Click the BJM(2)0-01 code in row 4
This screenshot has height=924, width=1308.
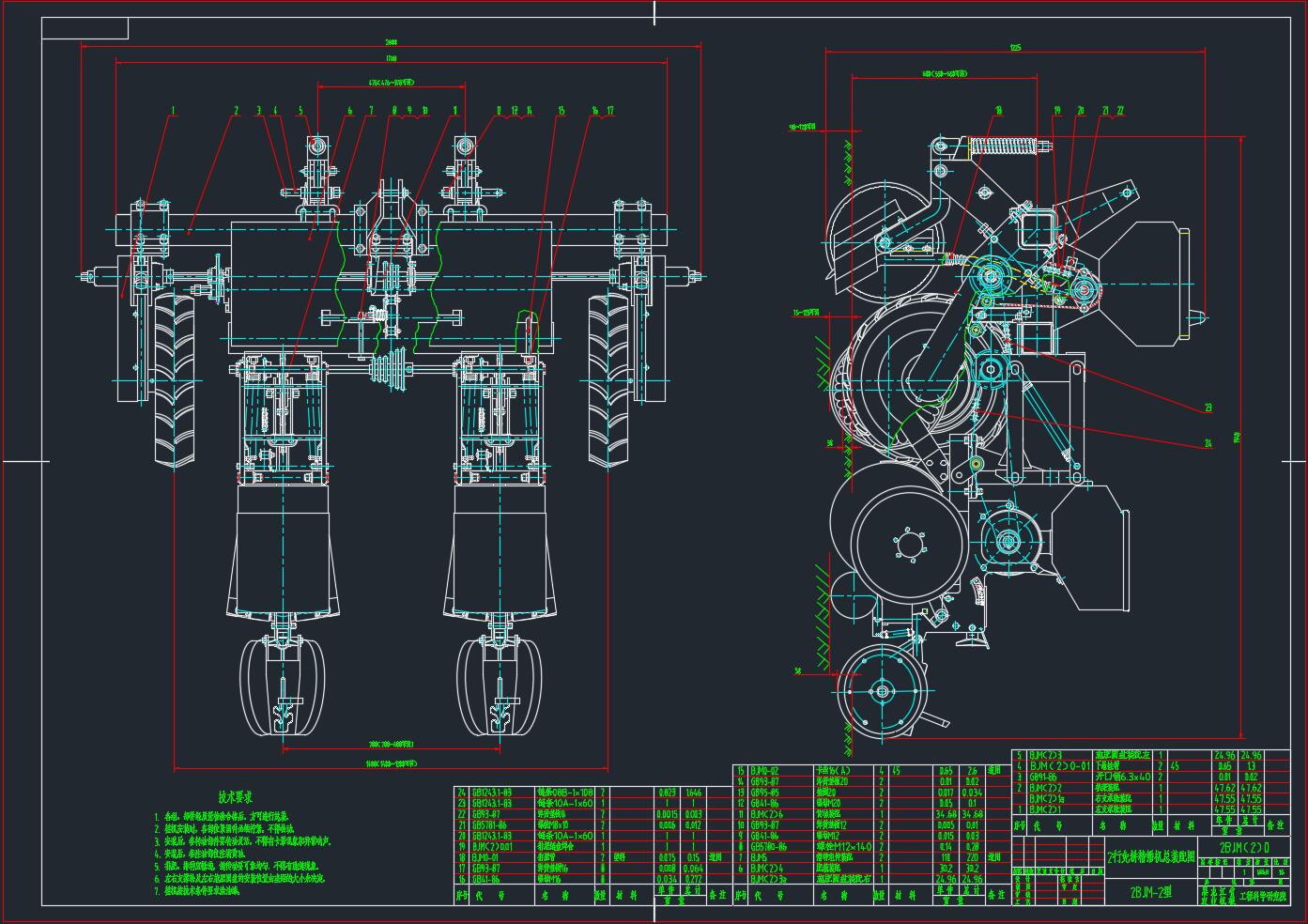(1060, 766)
